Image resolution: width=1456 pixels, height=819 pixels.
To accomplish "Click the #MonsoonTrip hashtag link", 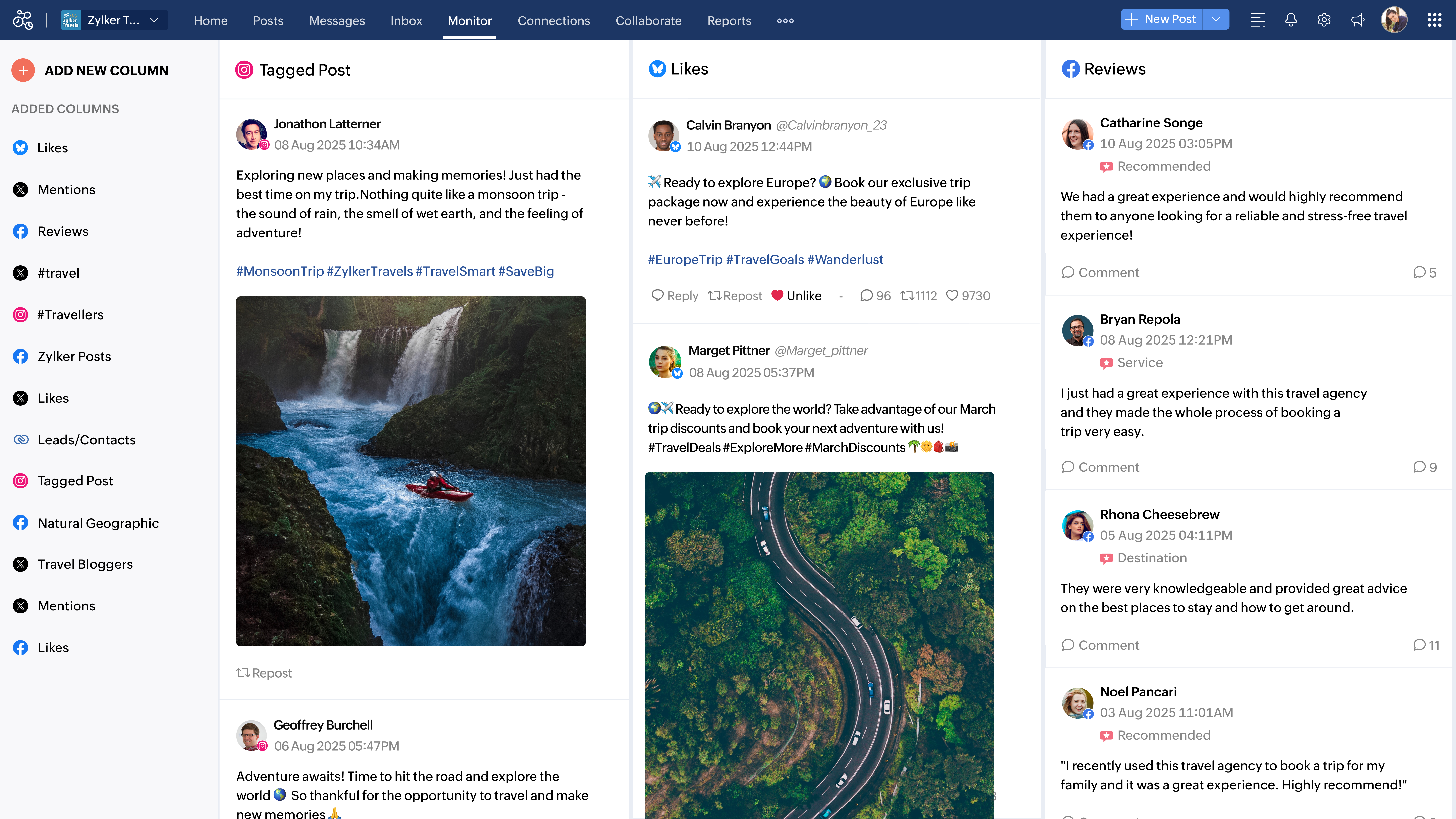I will tap(280, 271).
